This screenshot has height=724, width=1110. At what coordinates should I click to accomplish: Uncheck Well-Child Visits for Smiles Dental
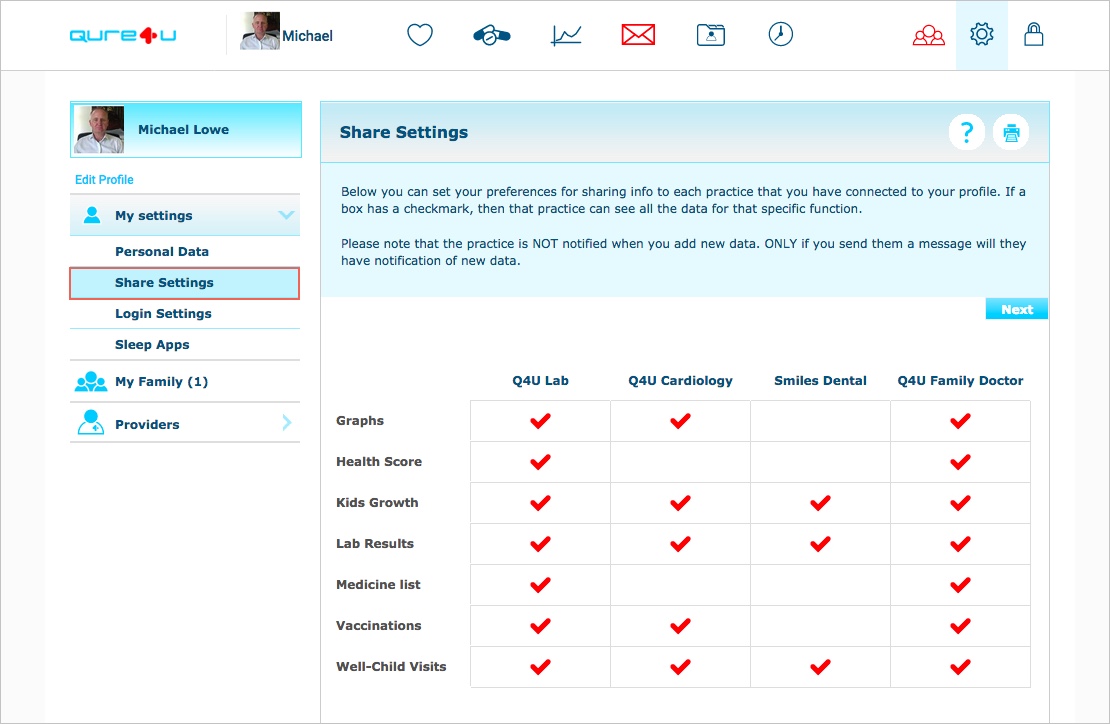click(820, 667)
